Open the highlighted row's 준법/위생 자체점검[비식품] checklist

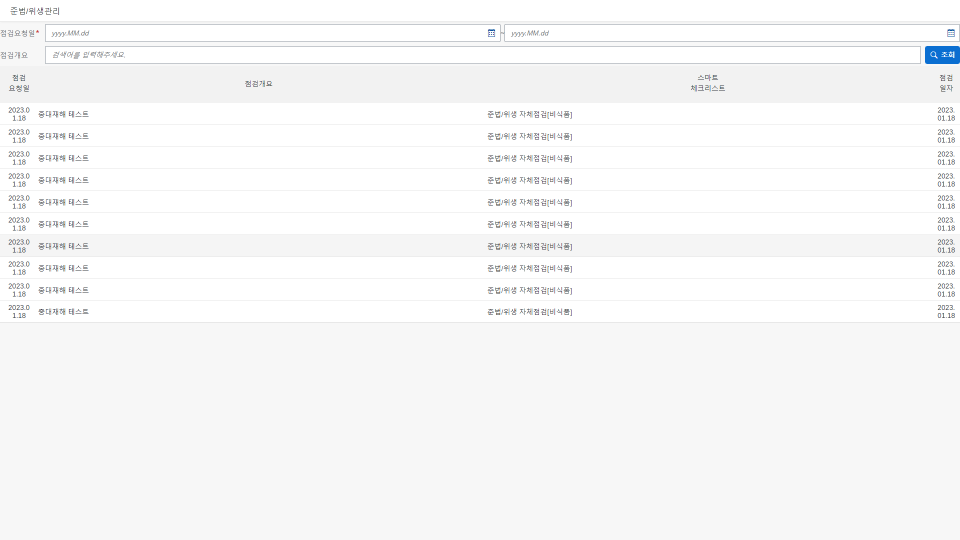click(529, 246)
